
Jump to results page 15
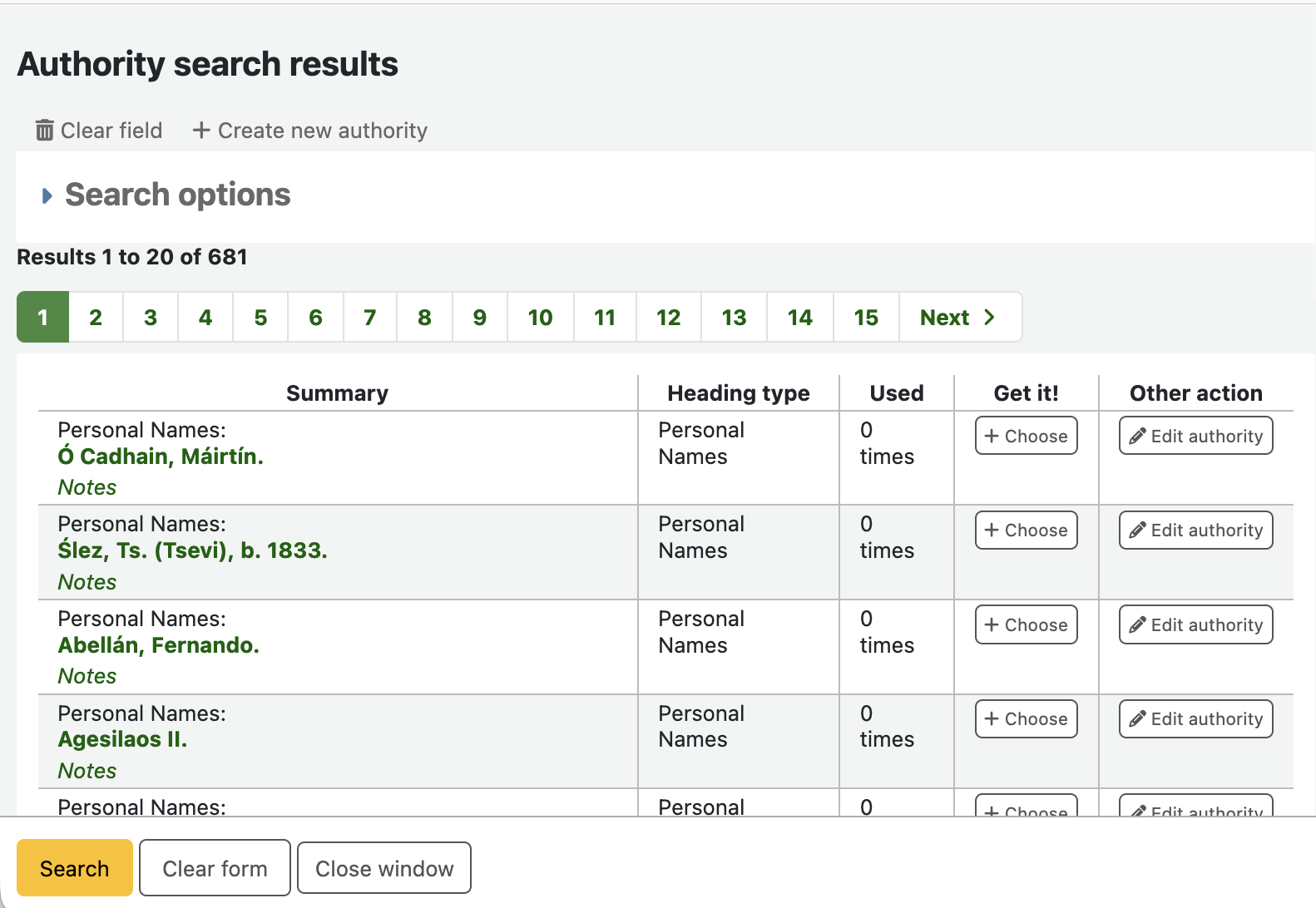865,318
